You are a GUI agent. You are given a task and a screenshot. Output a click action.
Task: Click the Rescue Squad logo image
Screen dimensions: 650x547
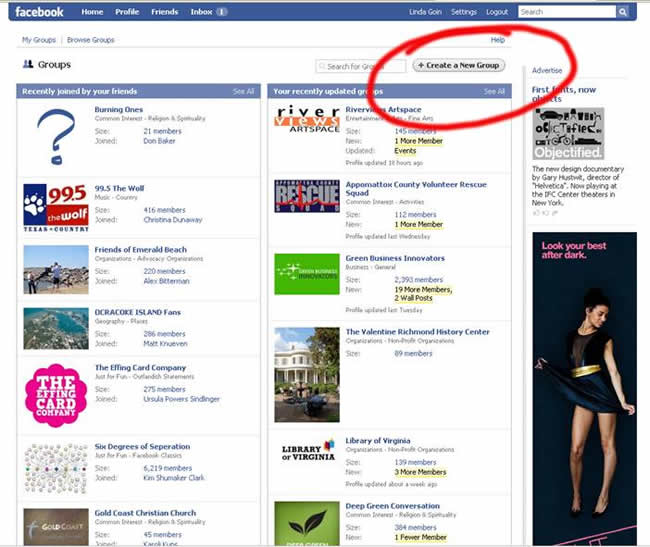pyautogui.click(x=307, y=196)
